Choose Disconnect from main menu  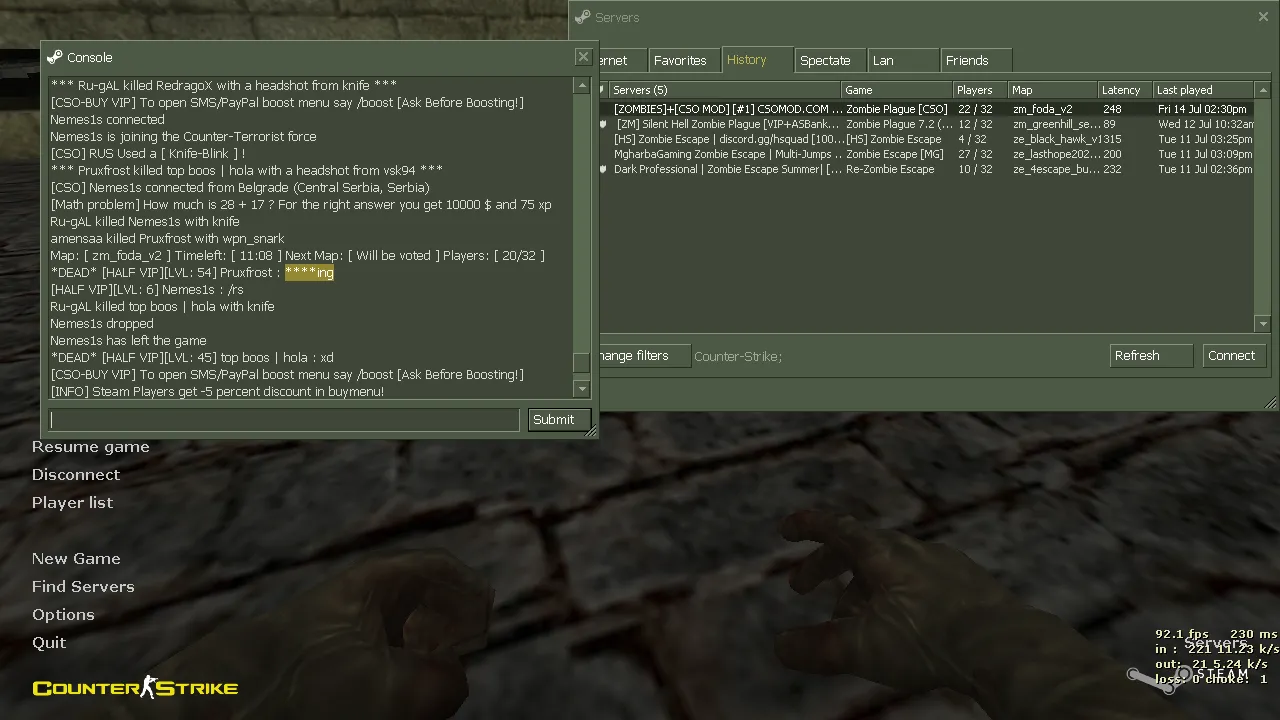[x=76, y=475]
